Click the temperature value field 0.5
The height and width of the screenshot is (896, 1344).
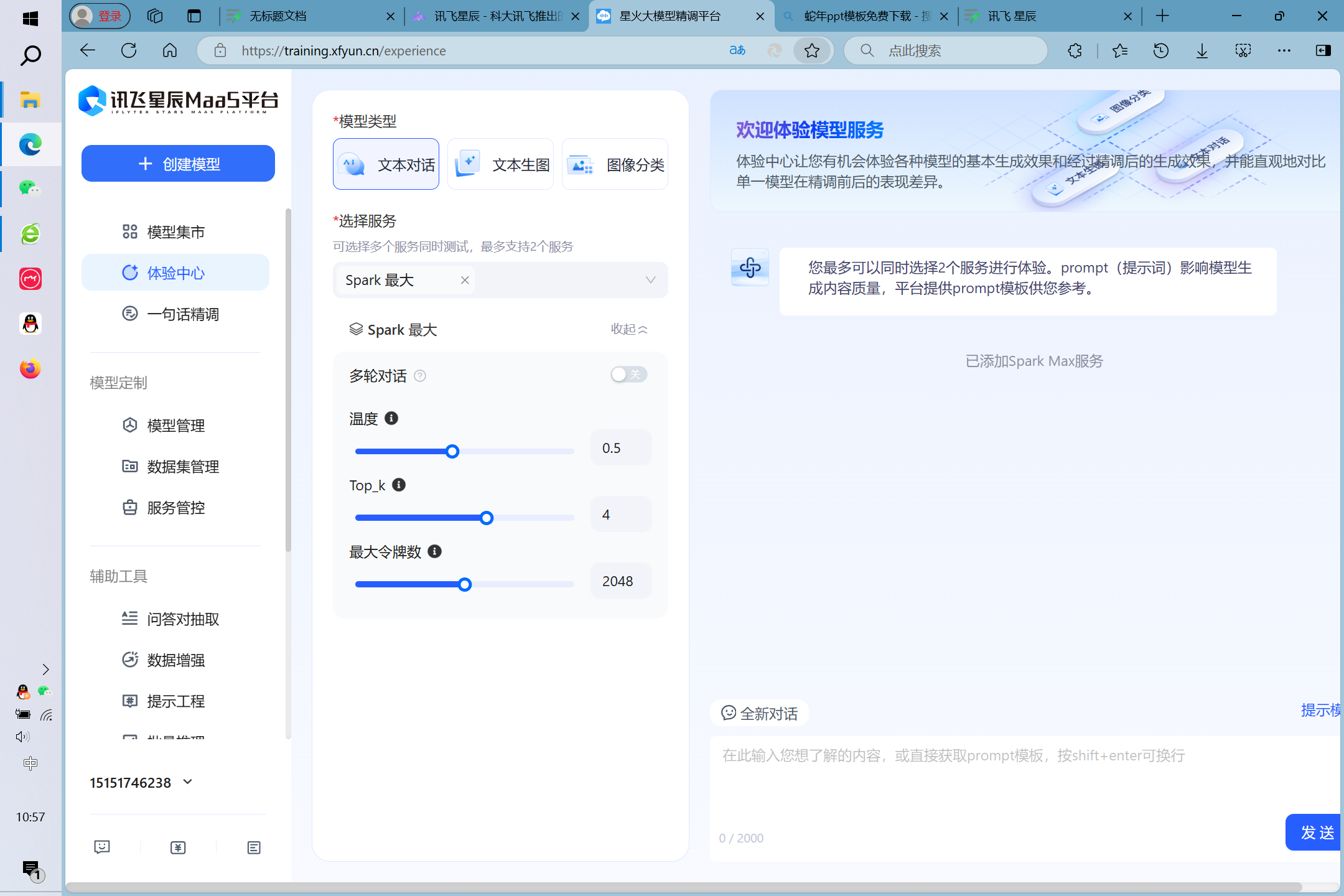(x=621, y=447)
